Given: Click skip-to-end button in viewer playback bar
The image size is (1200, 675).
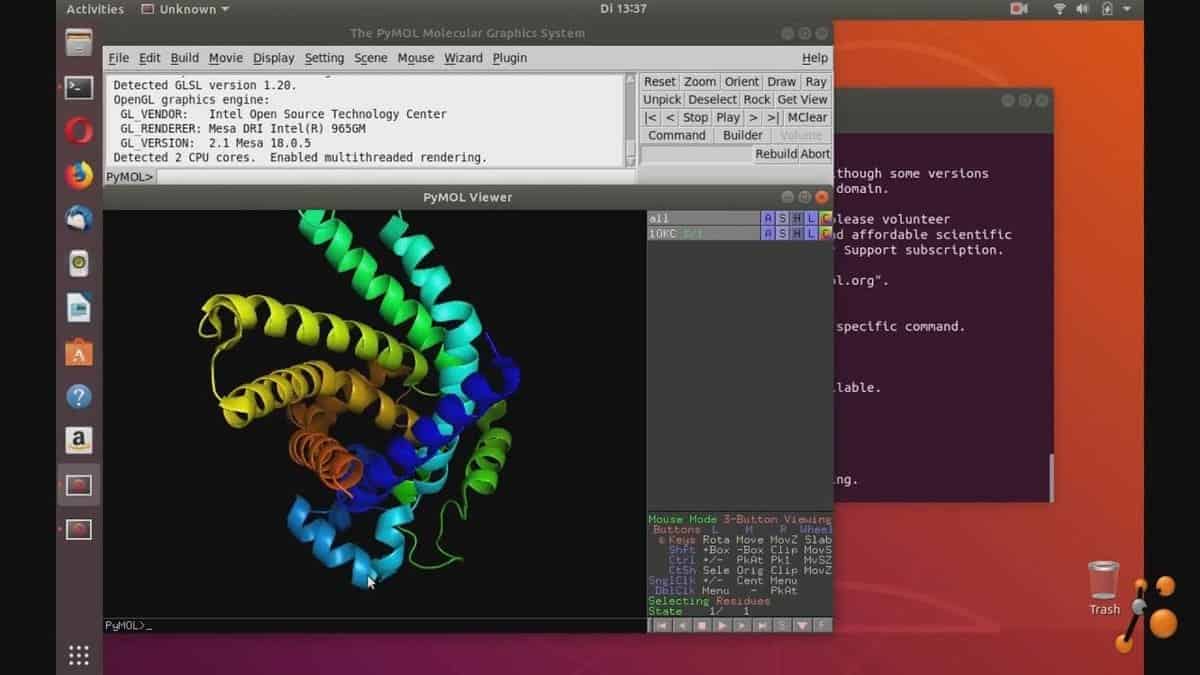Looking at the screenshot, I should click(762, 625).
